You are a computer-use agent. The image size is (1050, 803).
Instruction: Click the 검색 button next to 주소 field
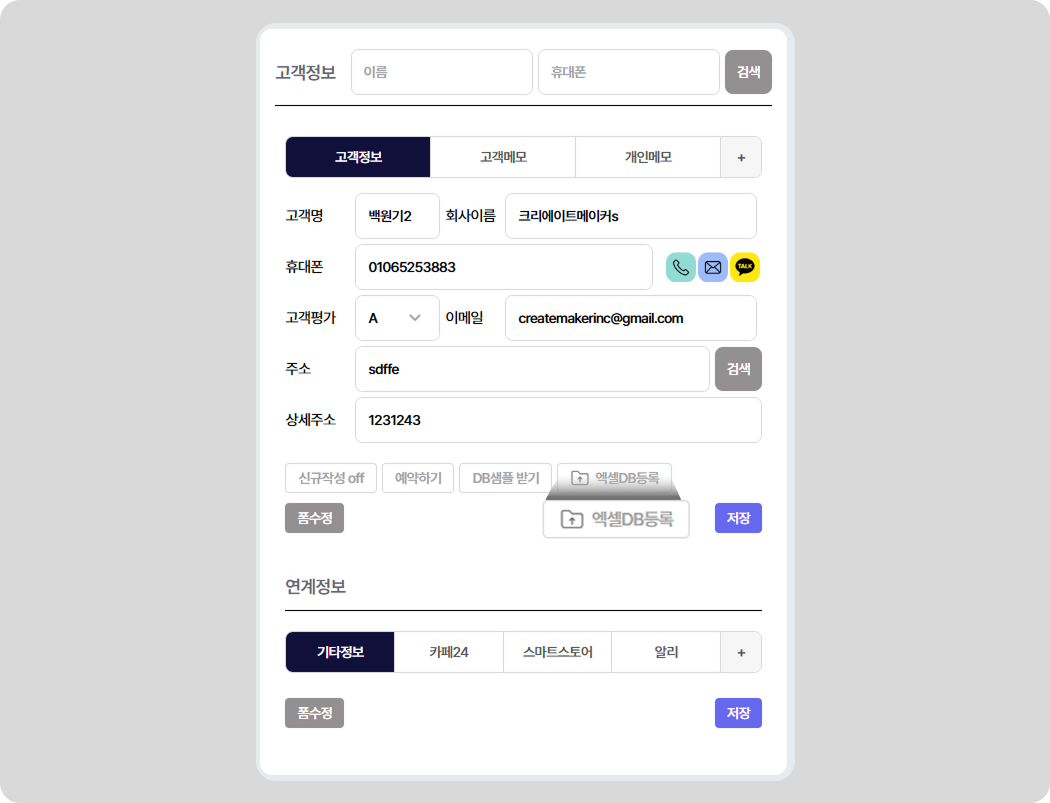[x=738, y=369]
